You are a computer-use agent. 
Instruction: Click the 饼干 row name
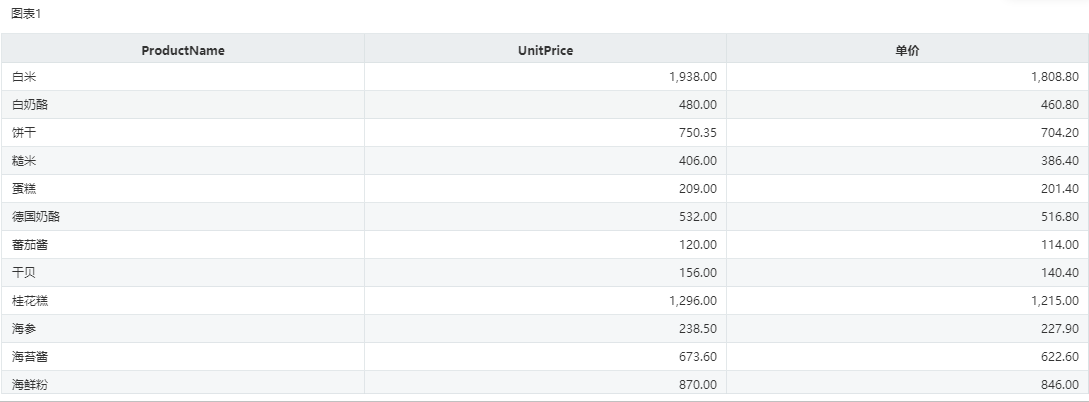(24, 133)
